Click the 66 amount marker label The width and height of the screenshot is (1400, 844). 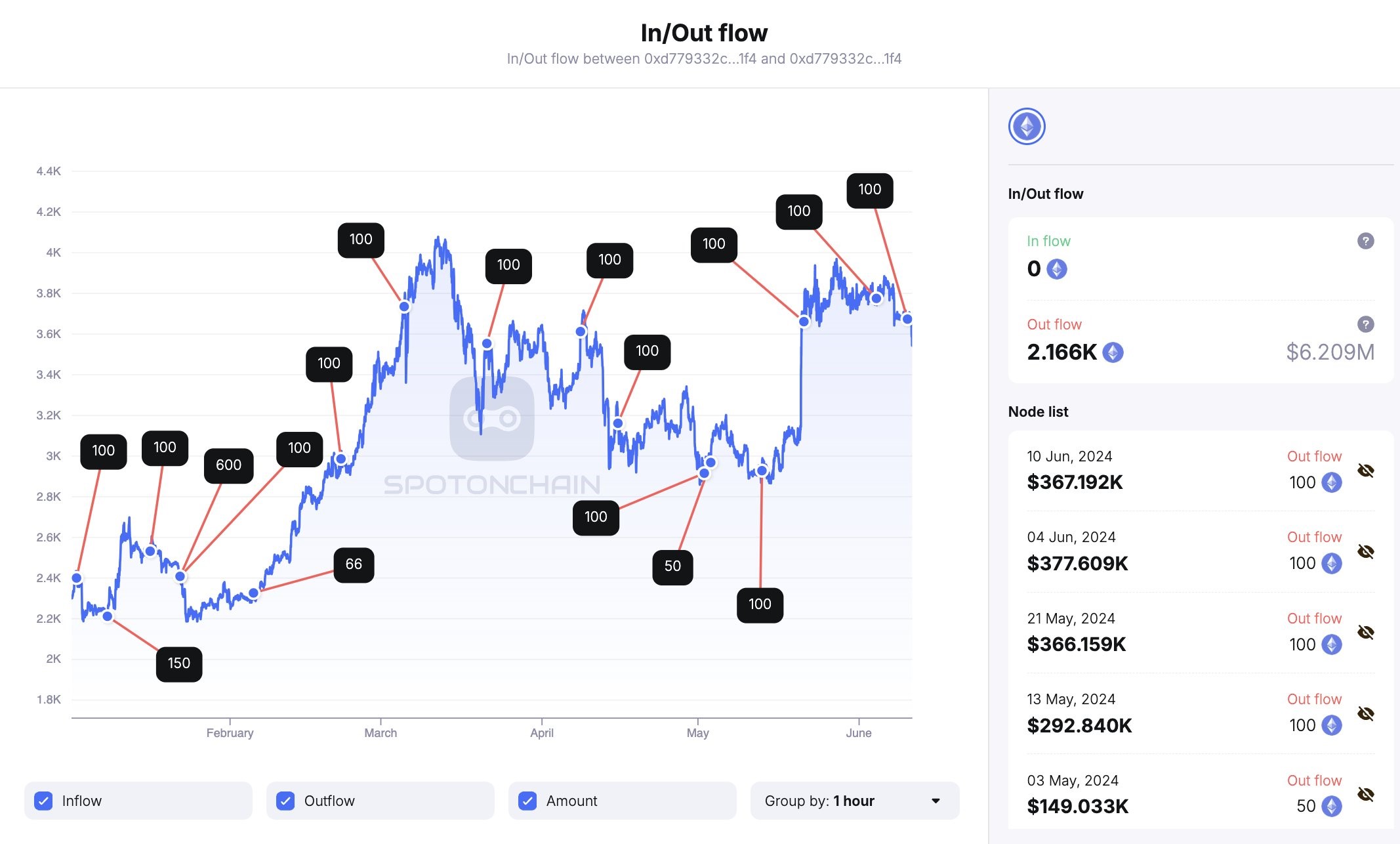(x=354, y=564)
